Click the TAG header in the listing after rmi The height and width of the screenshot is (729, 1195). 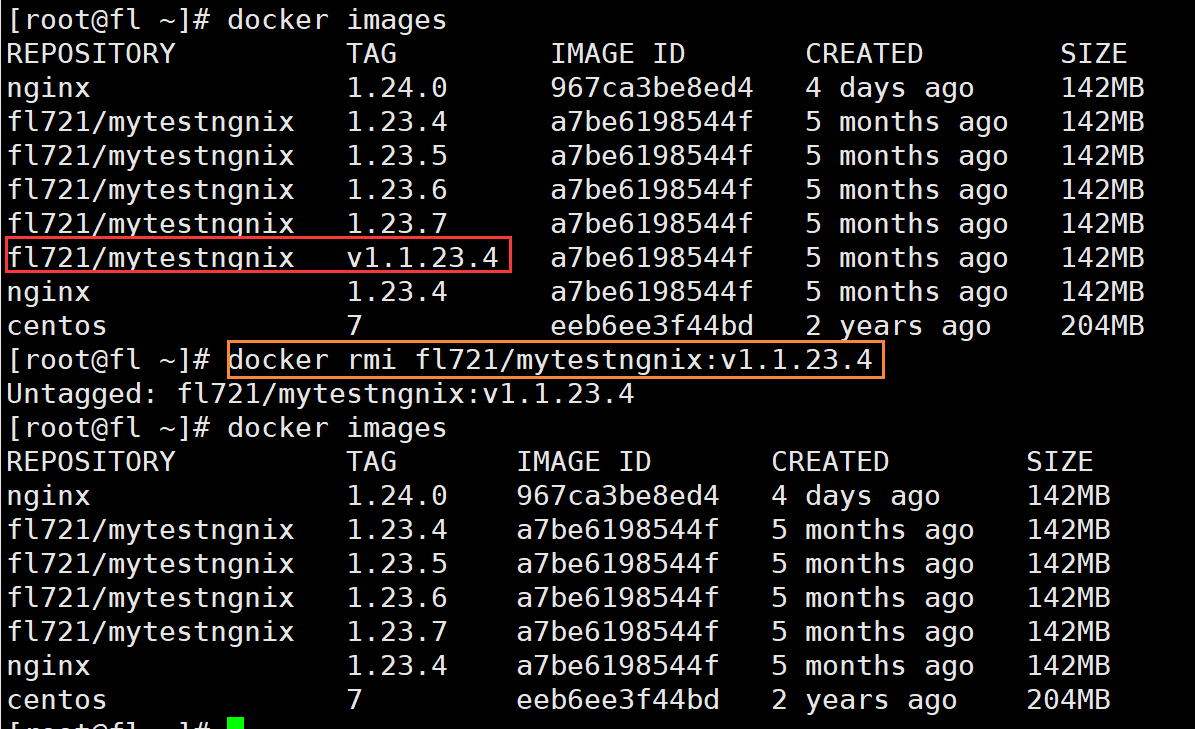click(372, 462)
